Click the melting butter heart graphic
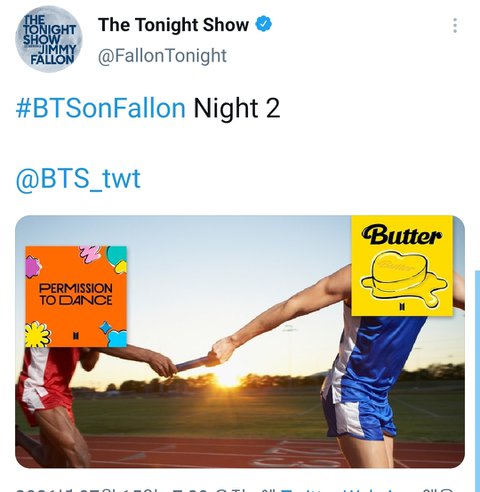The width and height of the screenshot is (480, 492). [404, 279]
